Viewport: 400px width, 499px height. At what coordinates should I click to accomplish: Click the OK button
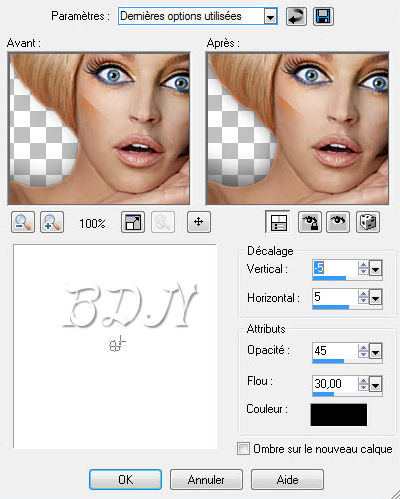coord(125,480)
